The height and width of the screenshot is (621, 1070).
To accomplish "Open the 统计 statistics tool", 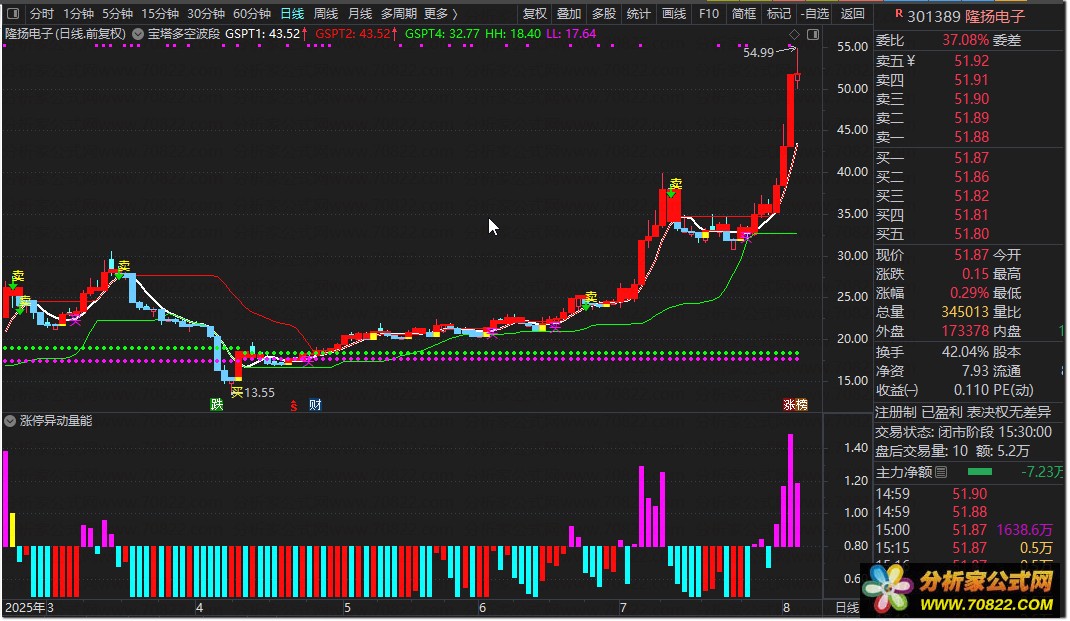I will (638, 14).
